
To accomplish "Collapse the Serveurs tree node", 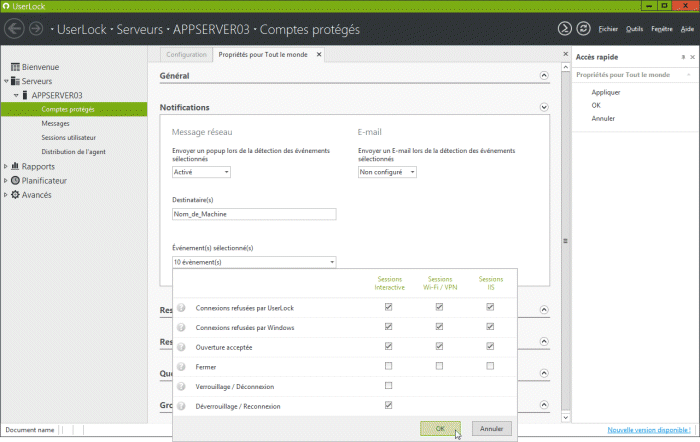I will (6, 81).
